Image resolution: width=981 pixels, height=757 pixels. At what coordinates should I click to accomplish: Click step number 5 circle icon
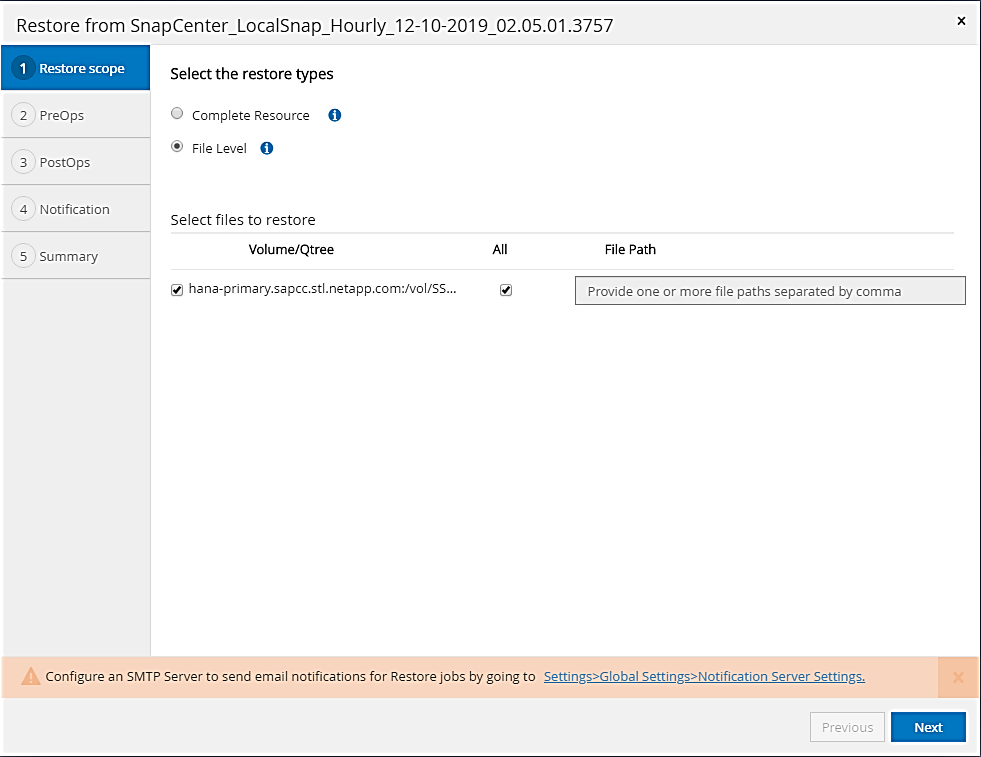(23, 256)
